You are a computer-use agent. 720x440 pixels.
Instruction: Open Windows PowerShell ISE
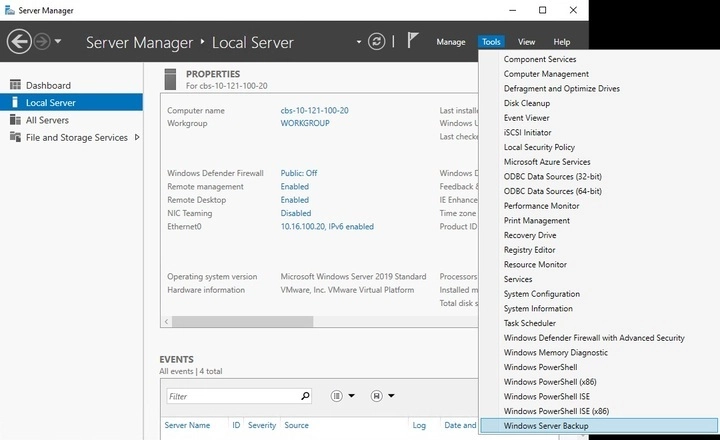(546, 397)
